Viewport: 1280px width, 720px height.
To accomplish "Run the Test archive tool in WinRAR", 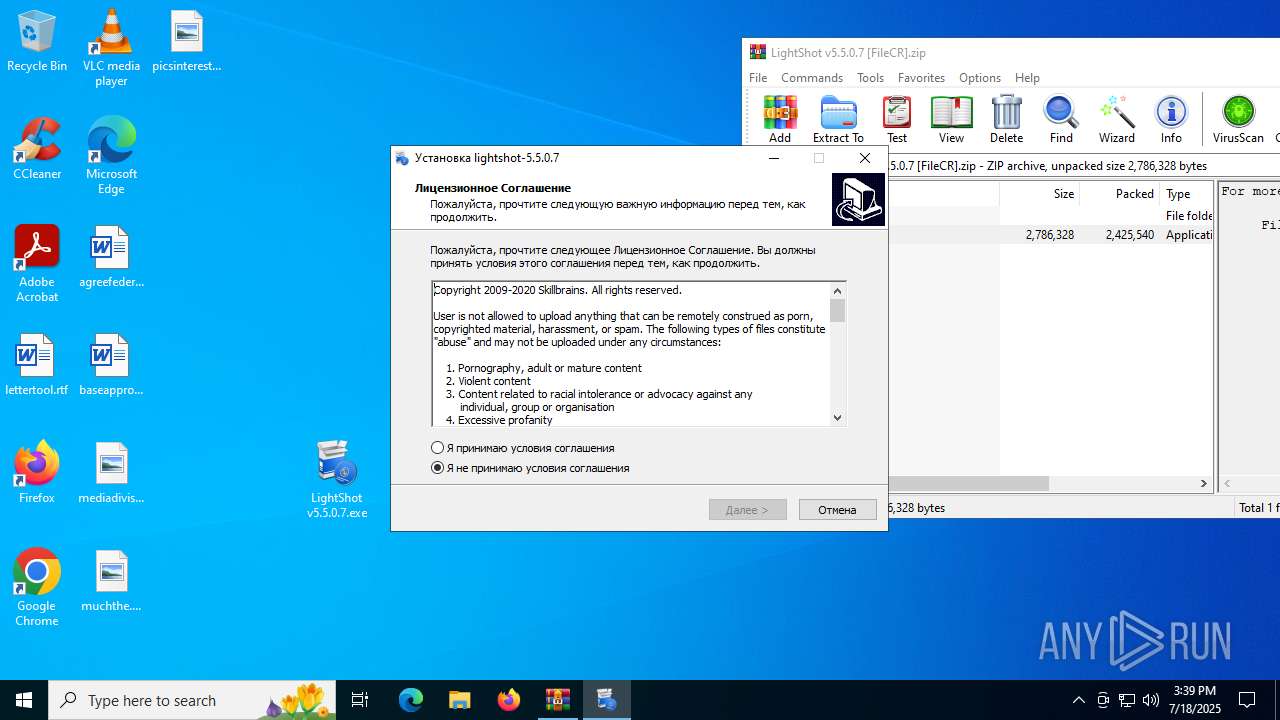I will [897, 119].
